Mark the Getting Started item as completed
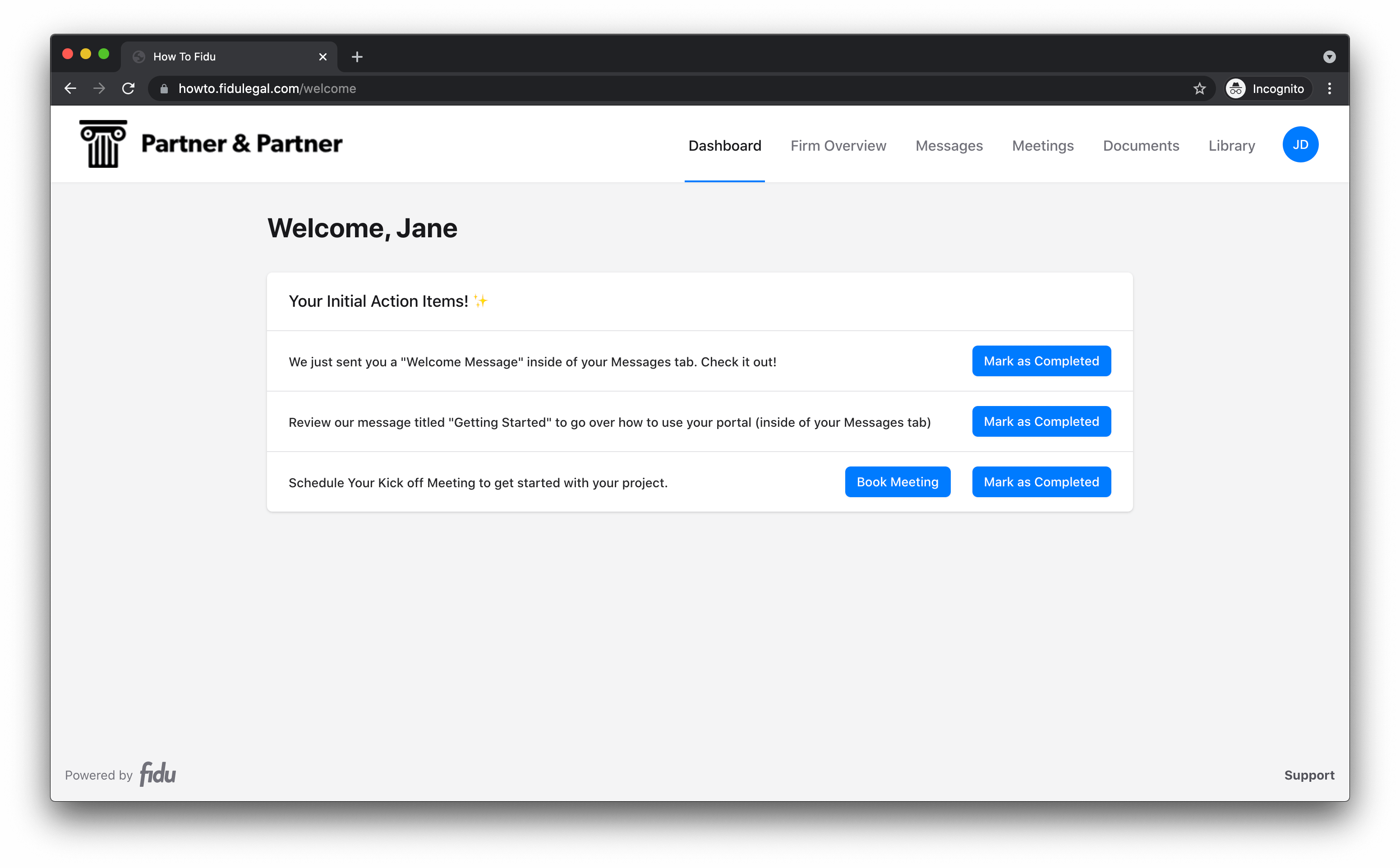Screen dimensions: 1400x868 click(x=1041, y=421)
